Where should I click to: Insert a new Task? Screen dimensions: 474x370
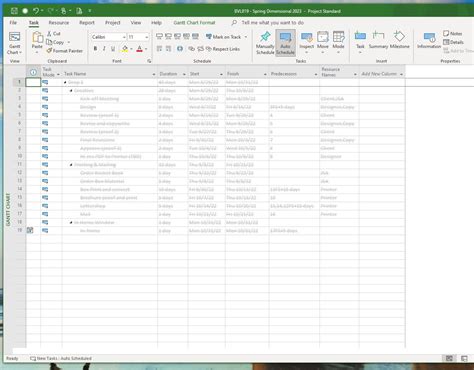360,41
